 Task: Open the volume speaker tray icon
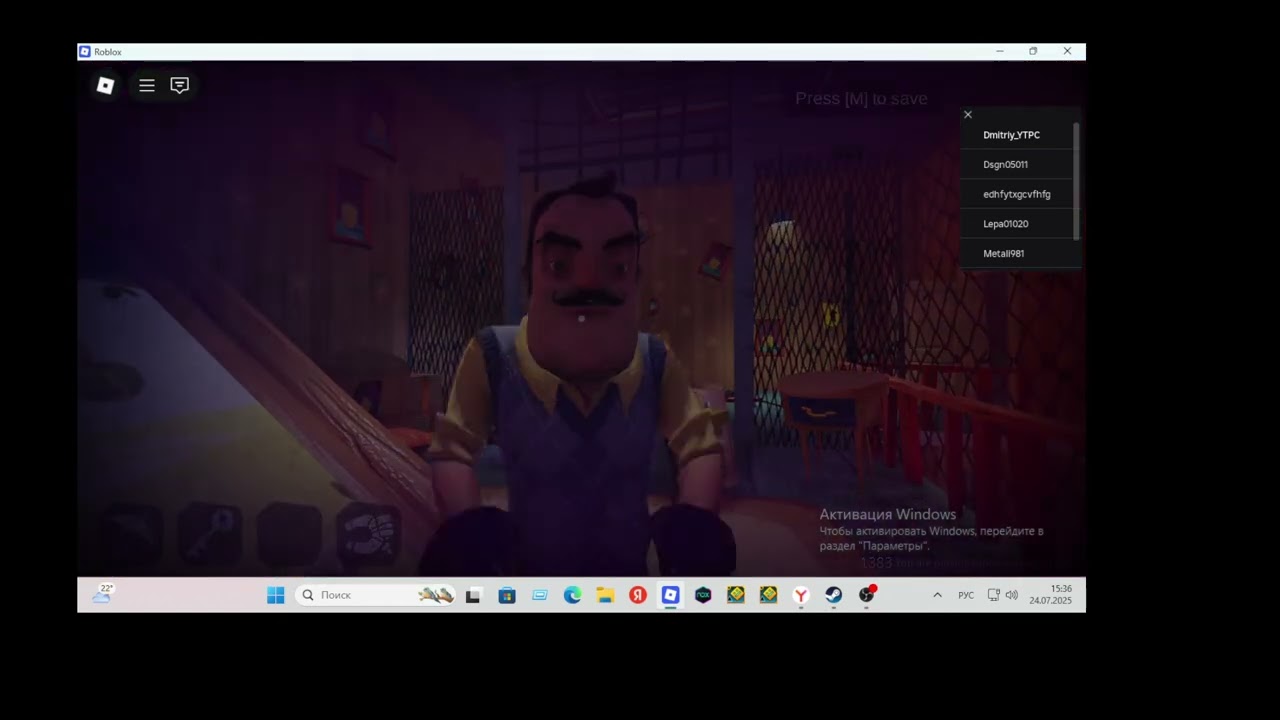click(1011, 595)
